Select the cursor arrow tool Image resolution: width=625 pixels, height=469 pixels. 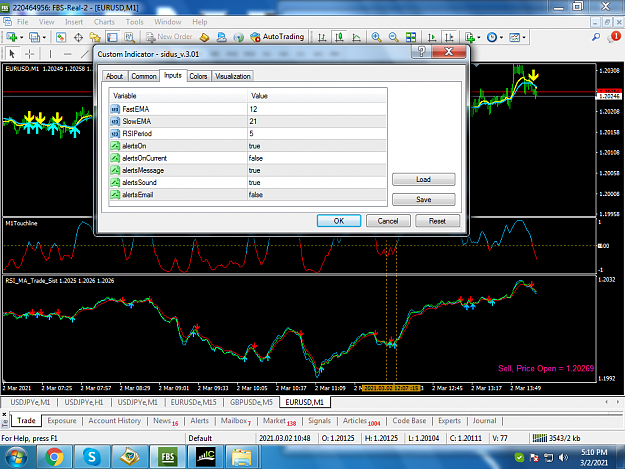(12, 53)
